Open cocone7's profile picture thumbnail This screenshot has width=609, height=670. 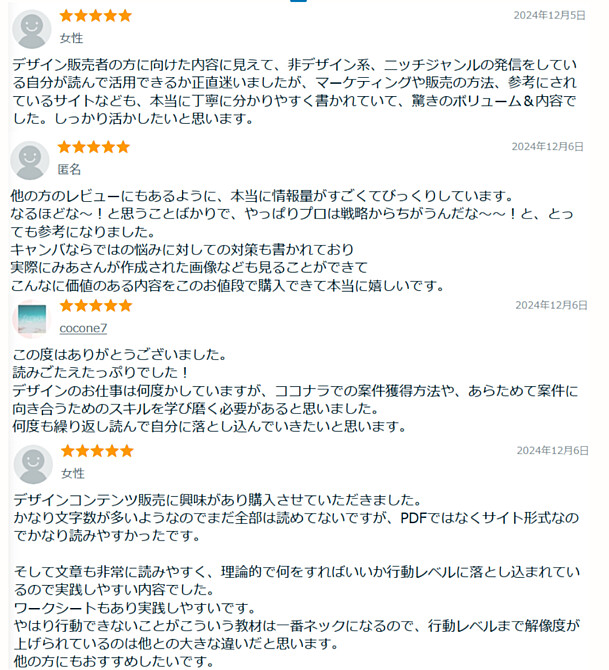pyautogui.click(x=32, y=319)
